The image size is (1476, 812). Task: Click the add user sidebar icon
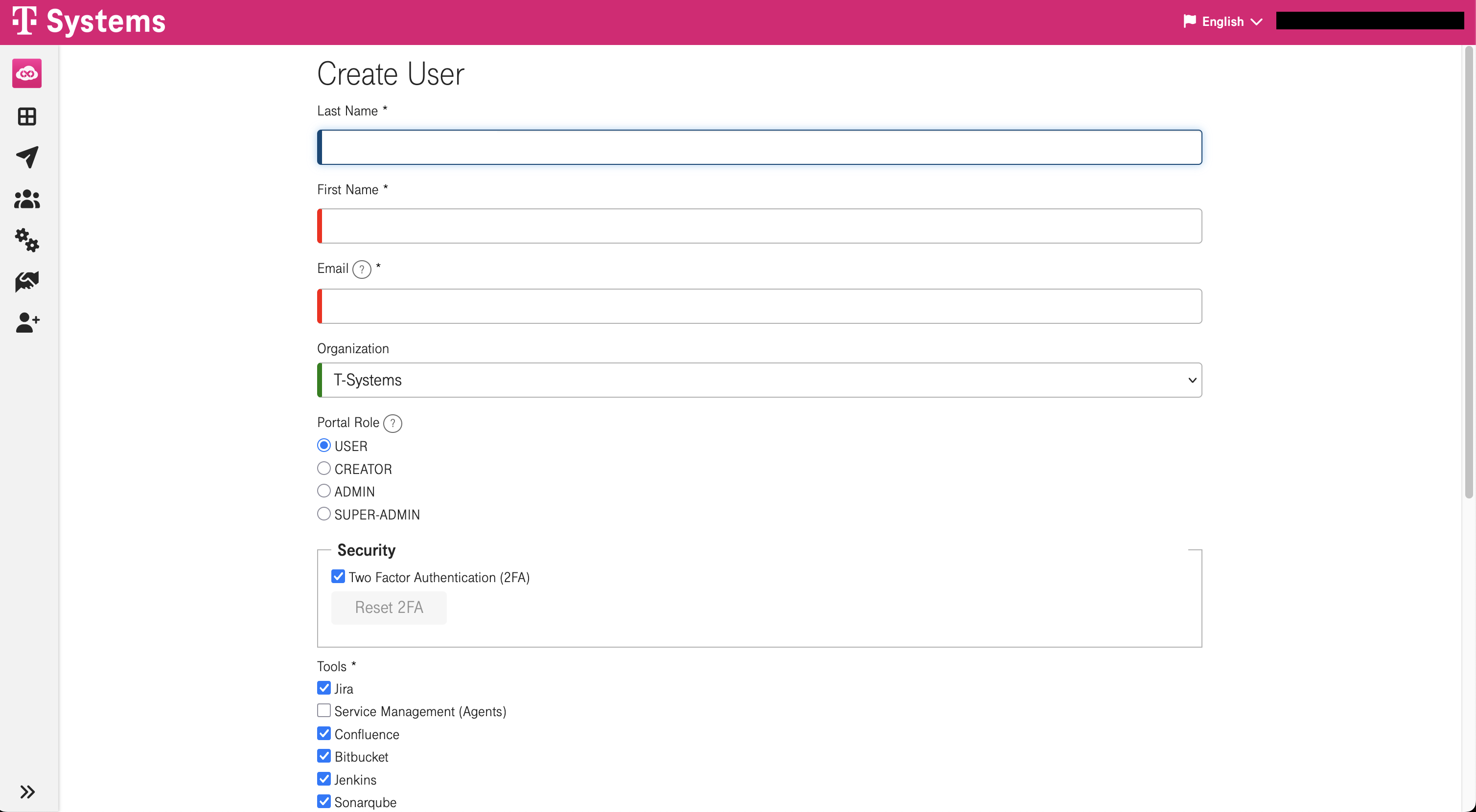tap(27, 322)
